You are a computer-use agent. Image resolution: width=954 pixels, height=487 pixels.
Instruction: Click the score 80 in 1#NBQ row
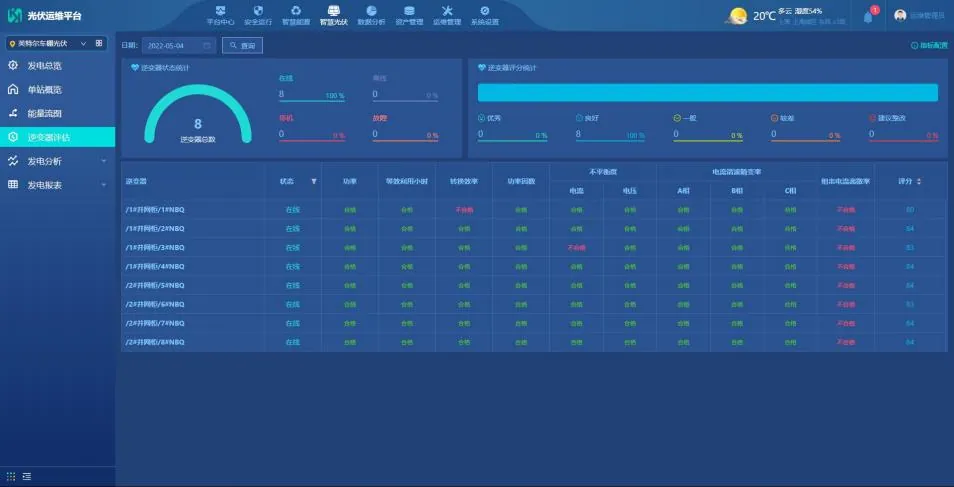[x=910, y=210]
